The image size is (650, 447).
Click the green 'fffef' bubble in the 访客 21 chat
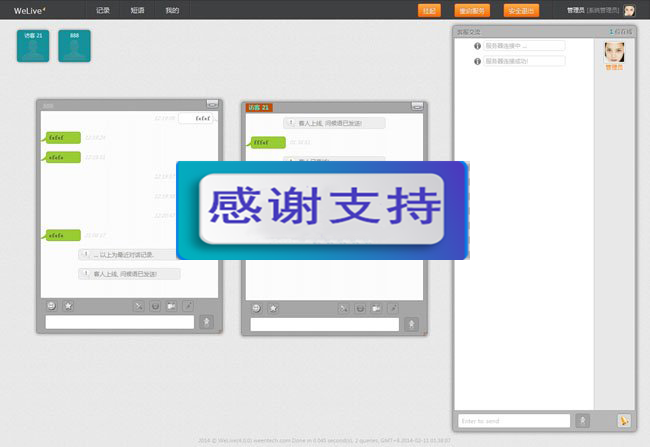coord(268,143)
